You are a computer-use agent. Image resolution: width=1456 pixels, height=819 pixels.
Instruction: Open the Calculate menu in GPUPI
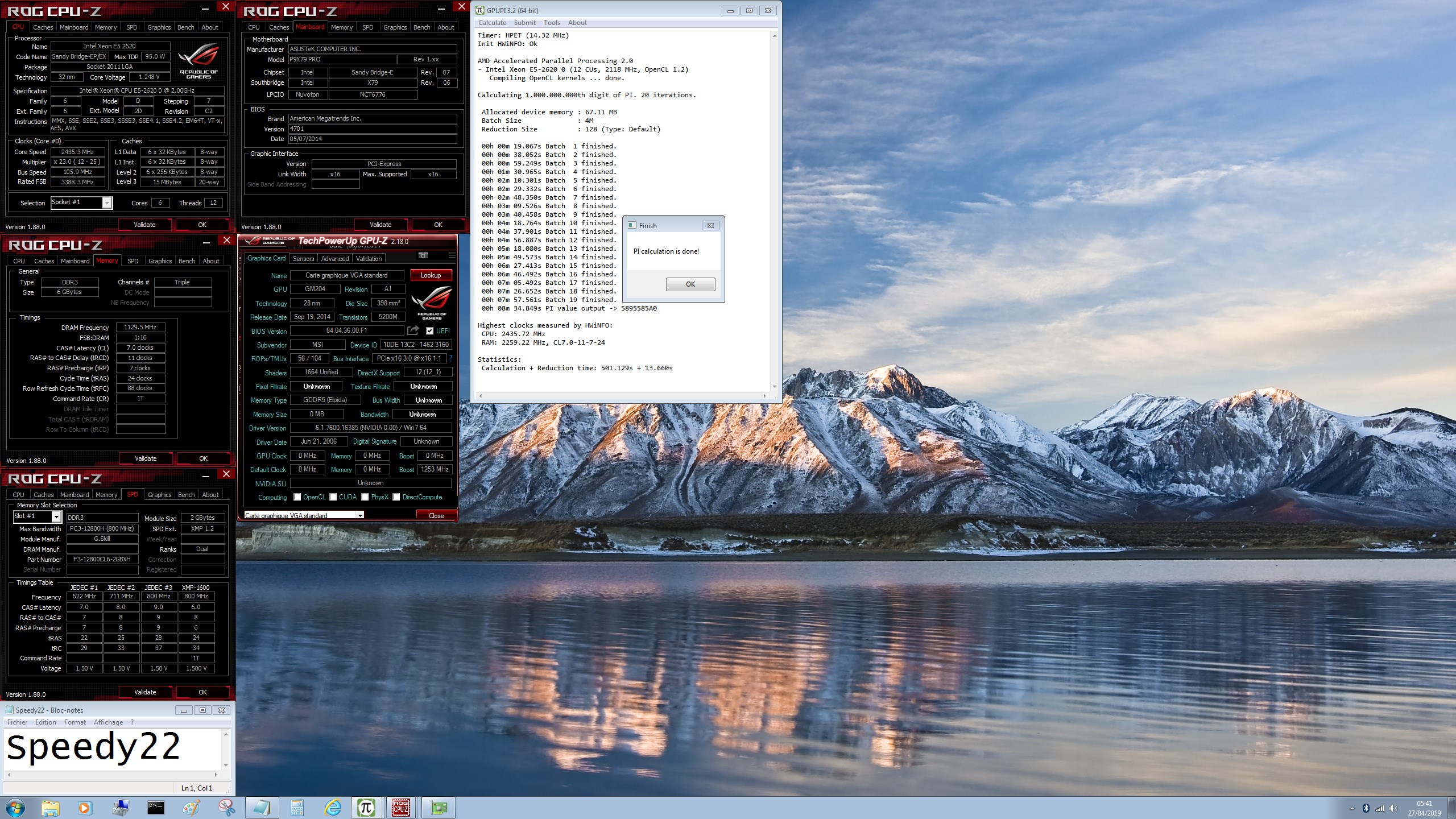(x=492, y=23)
